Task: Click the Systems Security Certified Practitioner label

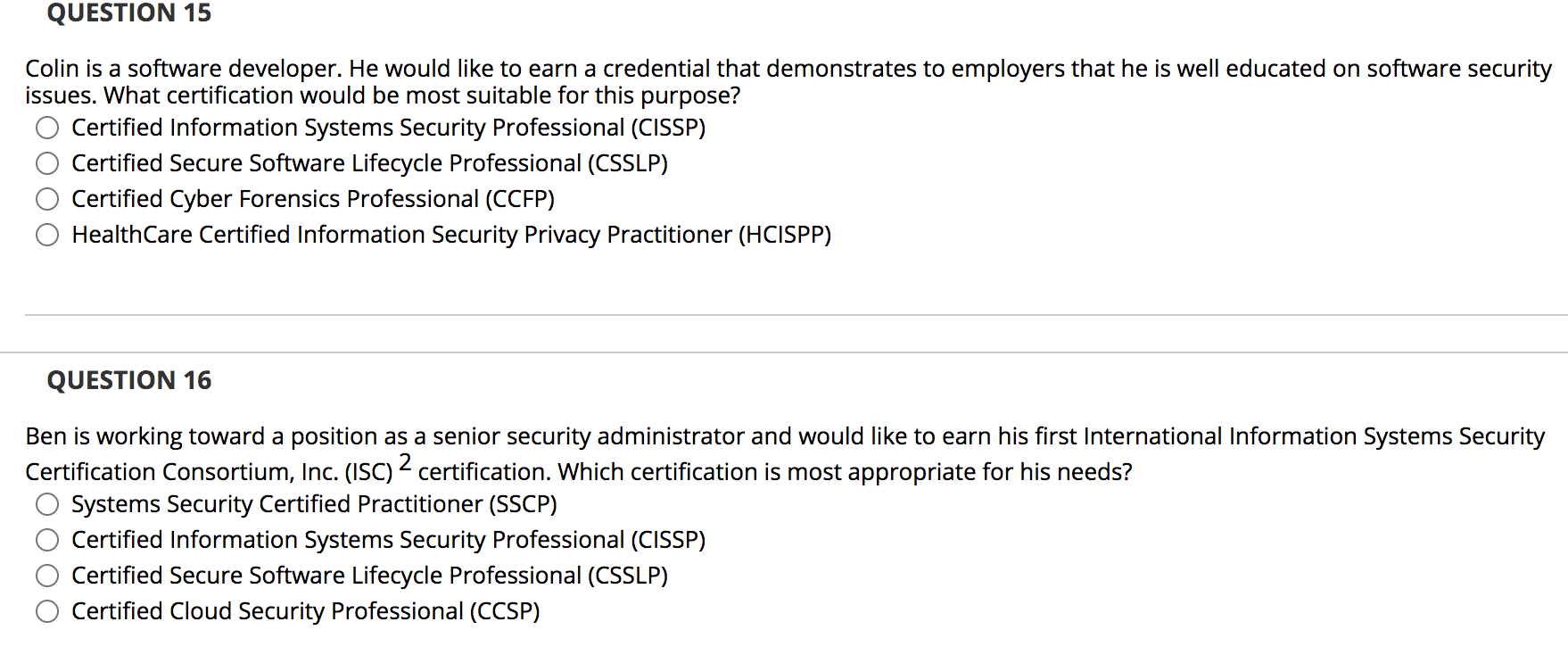Action: 314,505
